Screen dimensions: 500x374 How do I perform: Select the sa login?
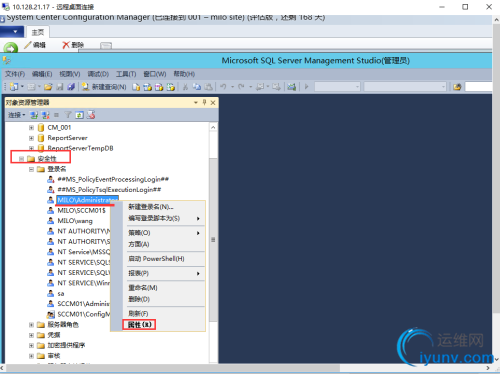click(61, 294)
